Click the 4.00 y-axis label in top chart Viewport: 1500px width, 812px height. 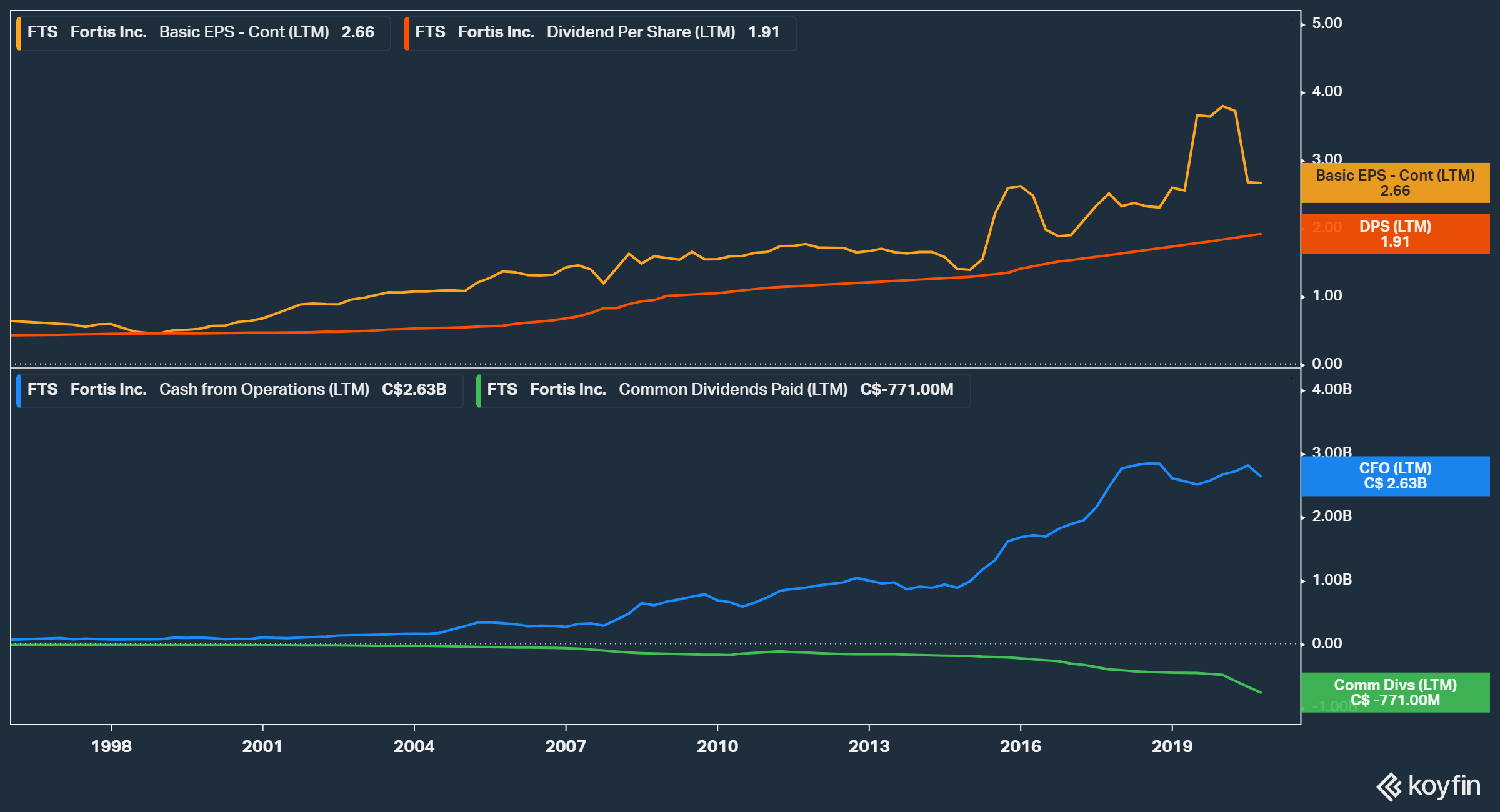point(1327,91)
